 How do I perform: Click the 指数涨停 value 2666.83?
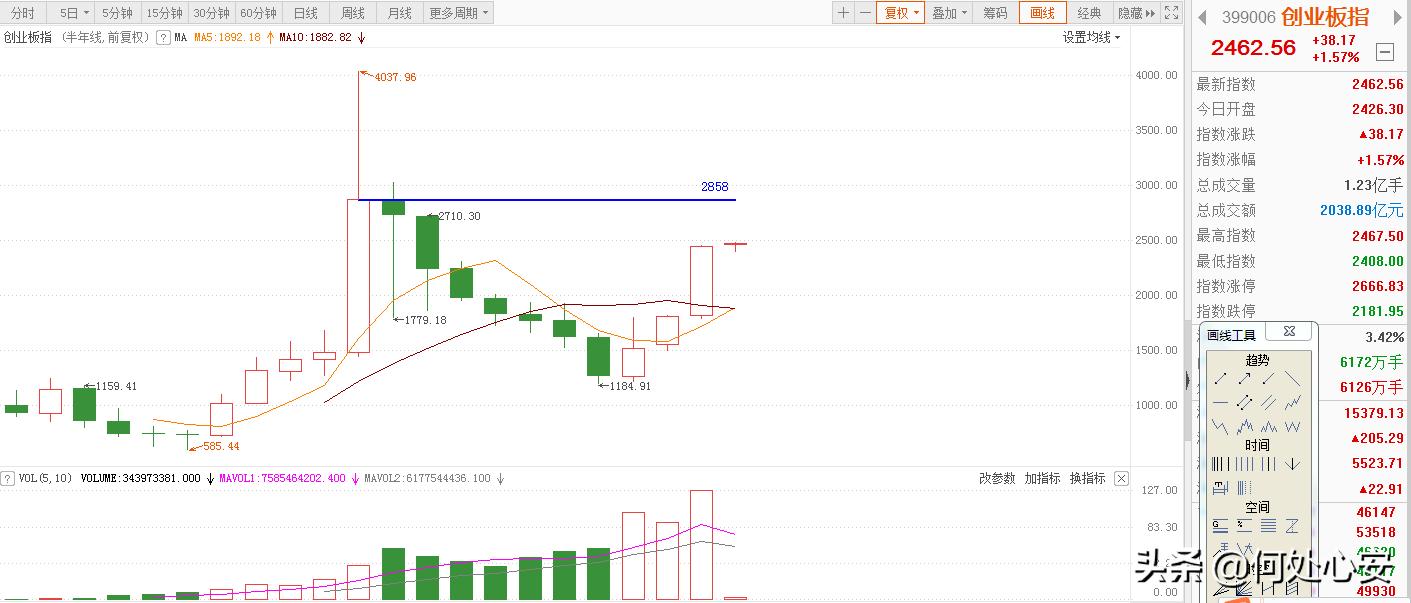click(x=1378, y=286)
